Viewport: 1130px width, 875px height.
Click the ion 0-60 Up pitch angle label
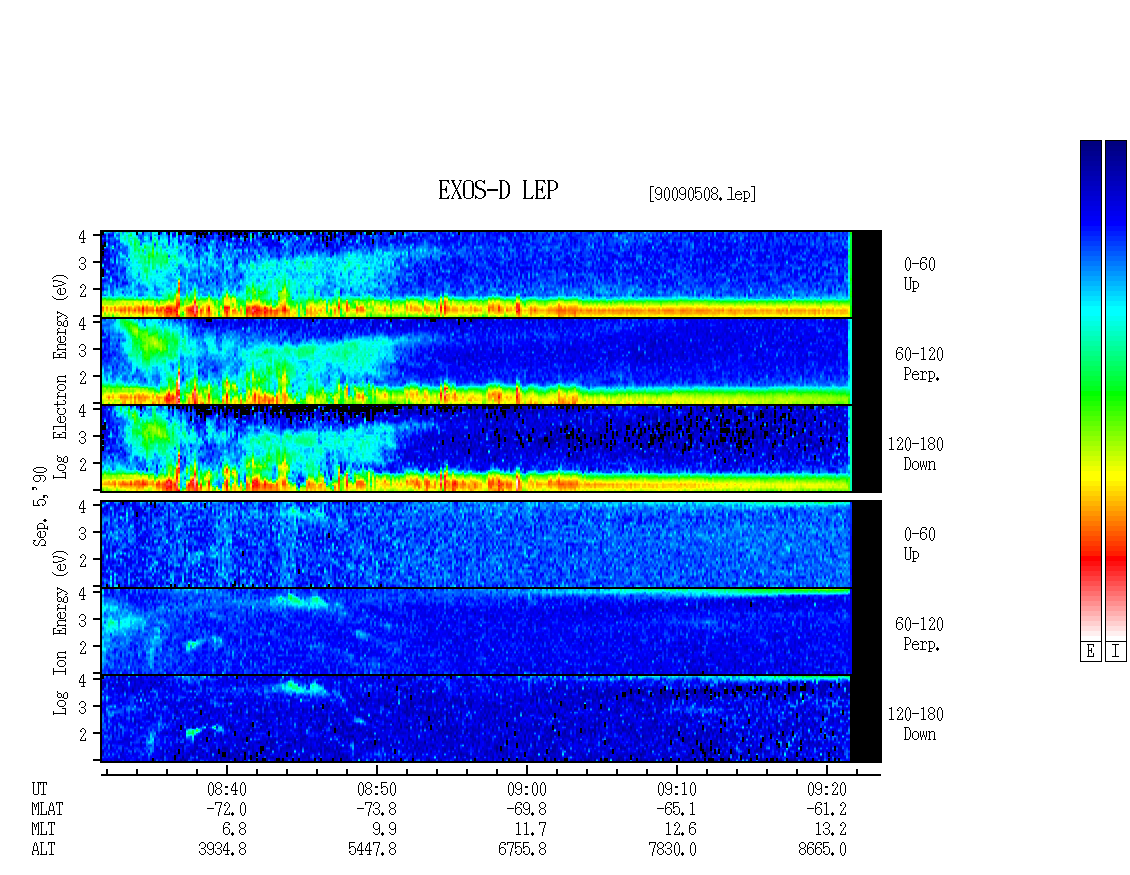tap(920, 545)
